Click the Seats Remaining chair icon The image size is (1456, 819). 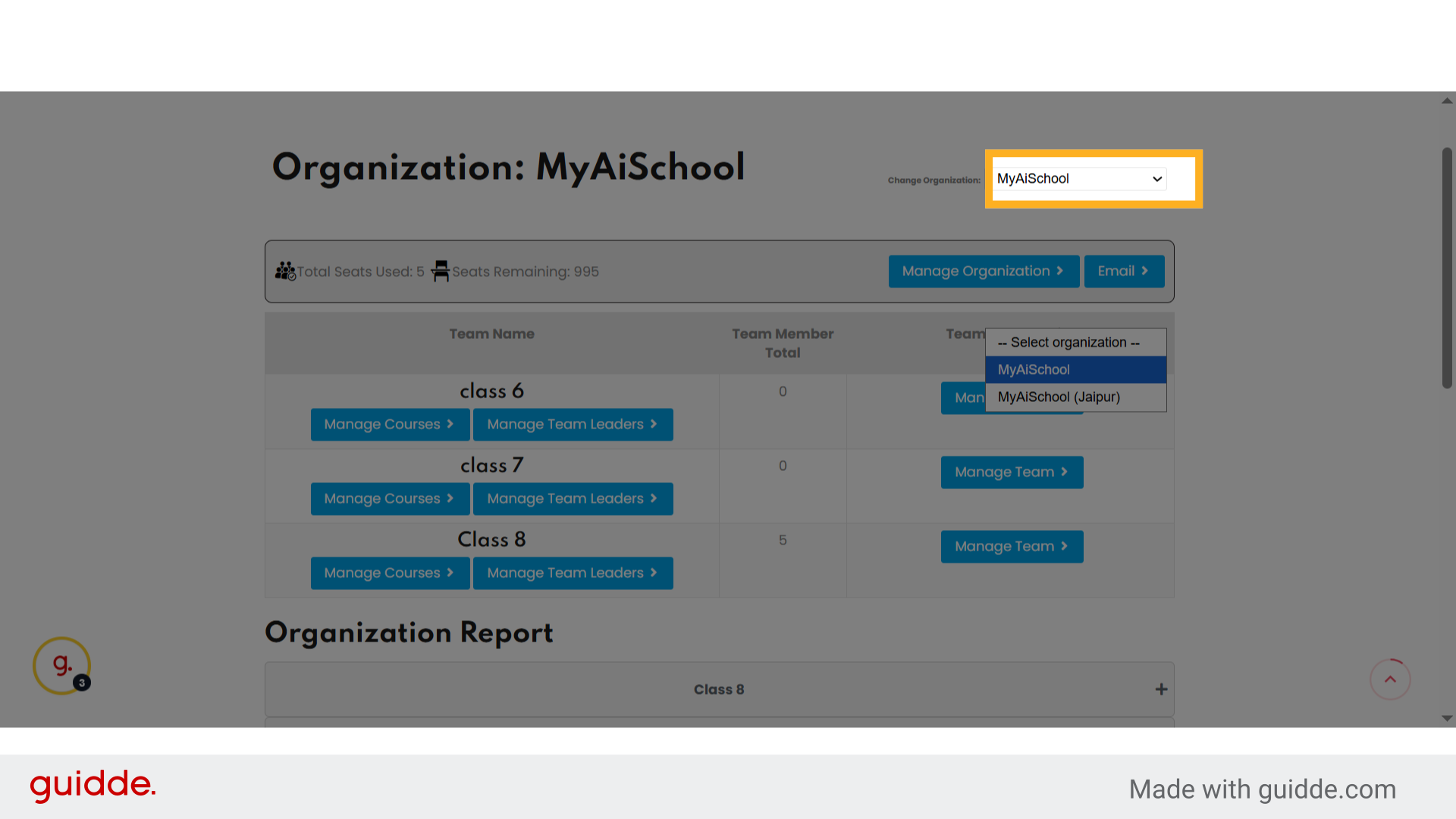pyautogui.click(x=441, y=271)
